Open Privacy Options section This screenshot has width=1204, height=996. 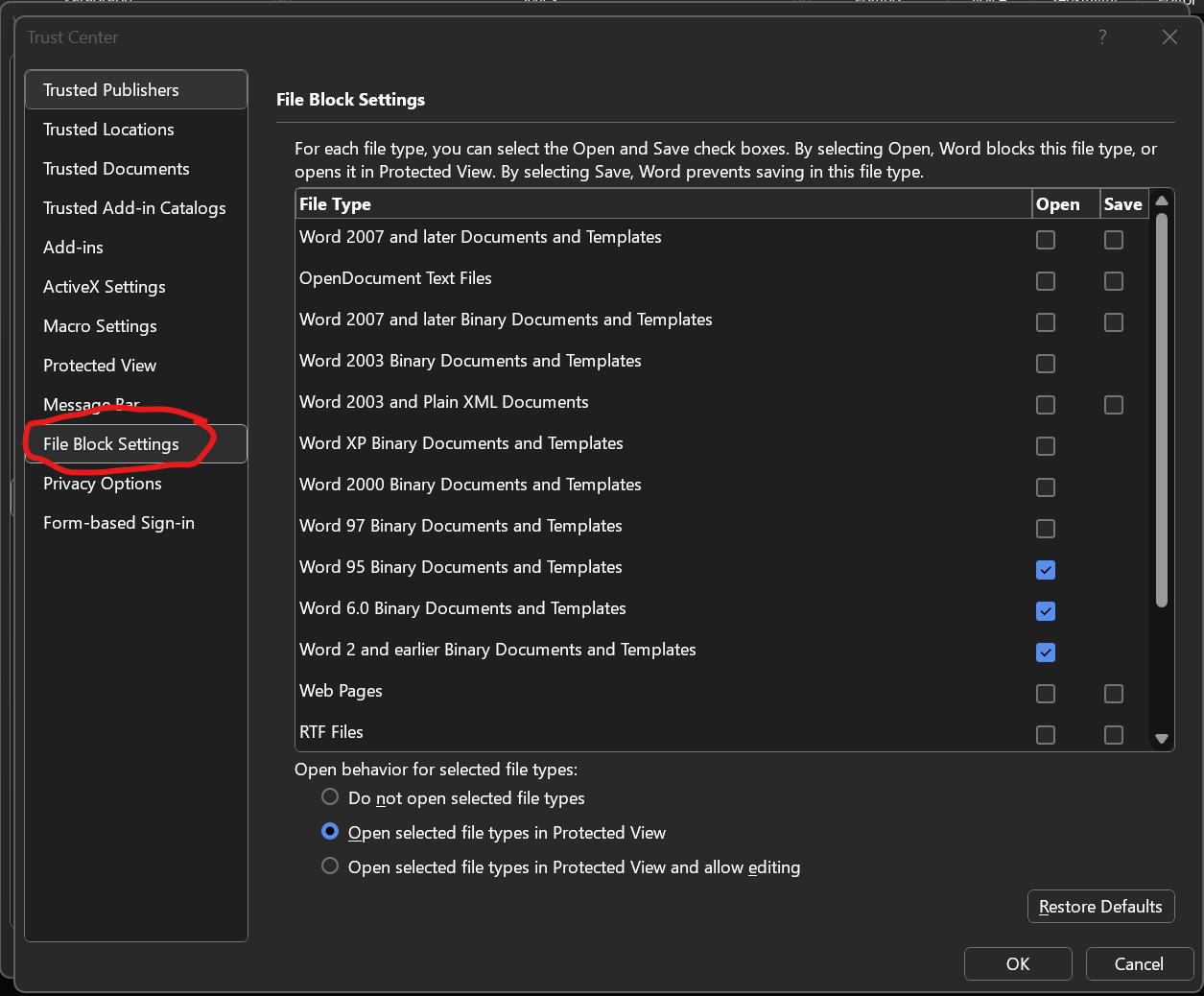(x=103, y=484)
